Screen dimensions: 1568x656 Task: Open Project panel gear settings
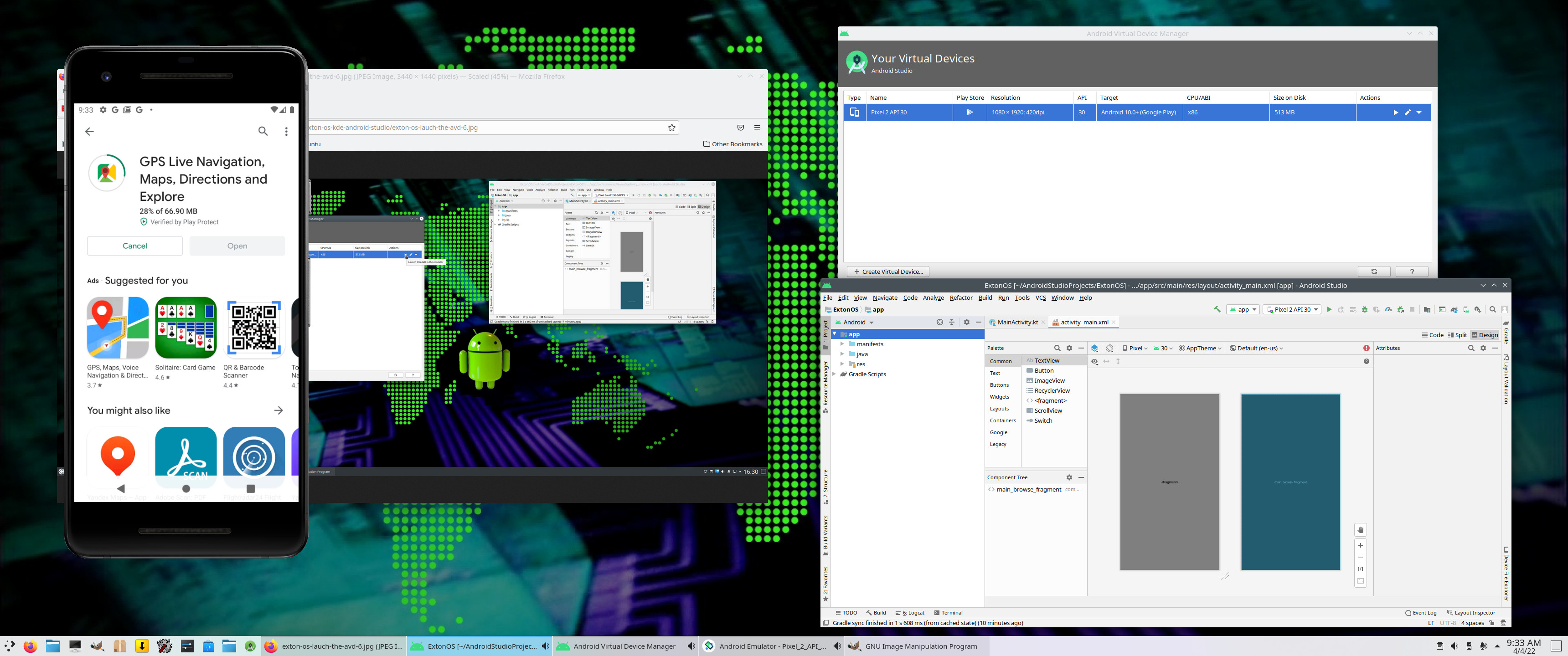click(967, 323)
